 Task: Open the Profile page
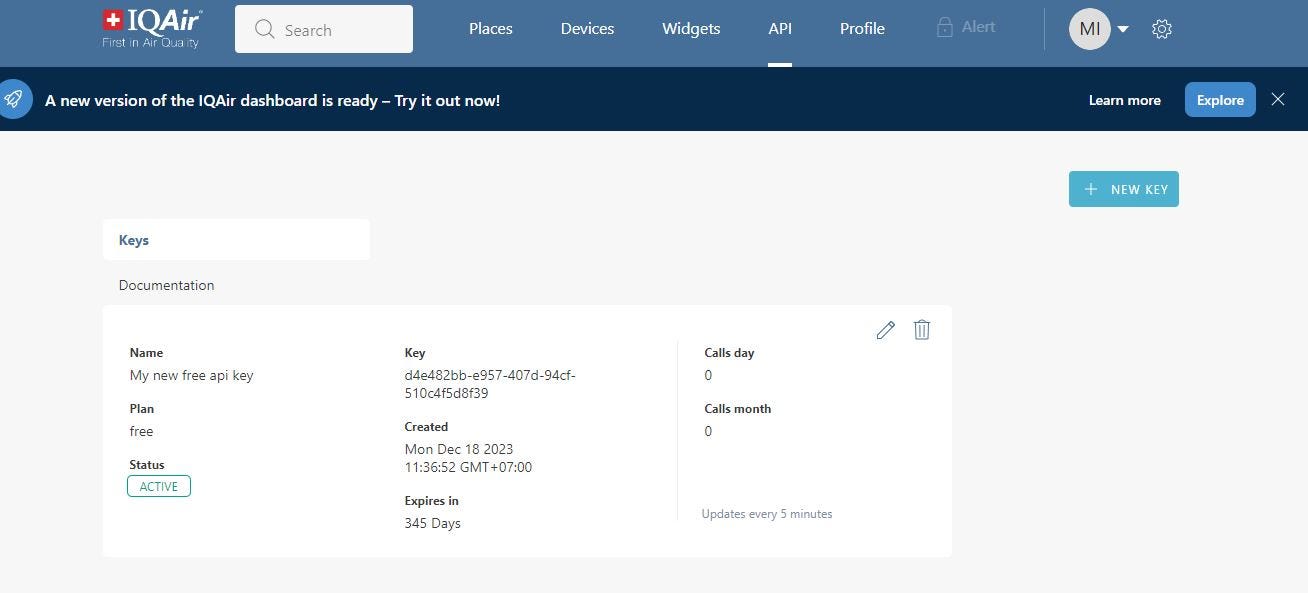[862, 29]
